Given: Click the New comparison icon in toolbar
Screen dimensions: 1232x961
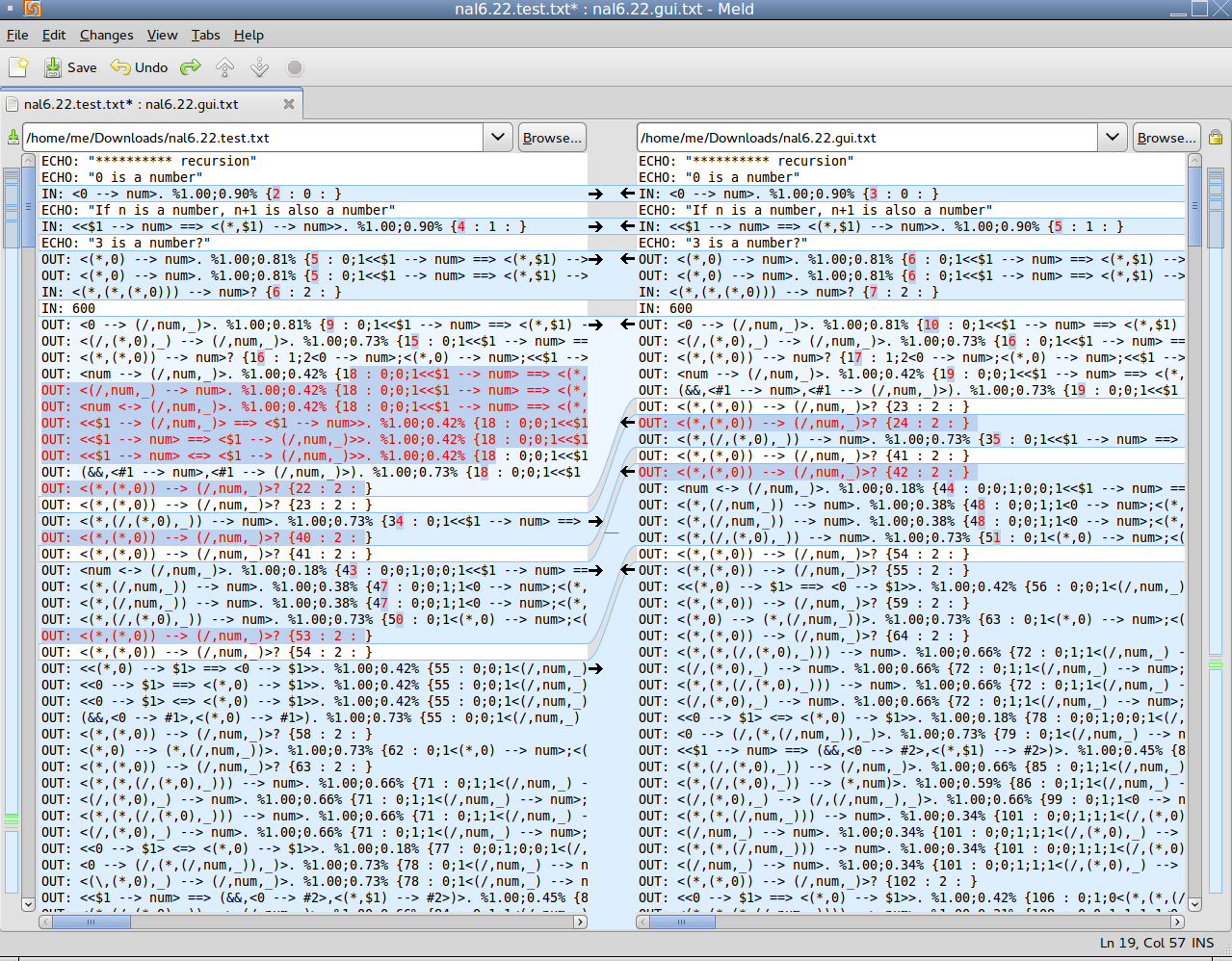Looking at the screenshot, I should [19, 66].
